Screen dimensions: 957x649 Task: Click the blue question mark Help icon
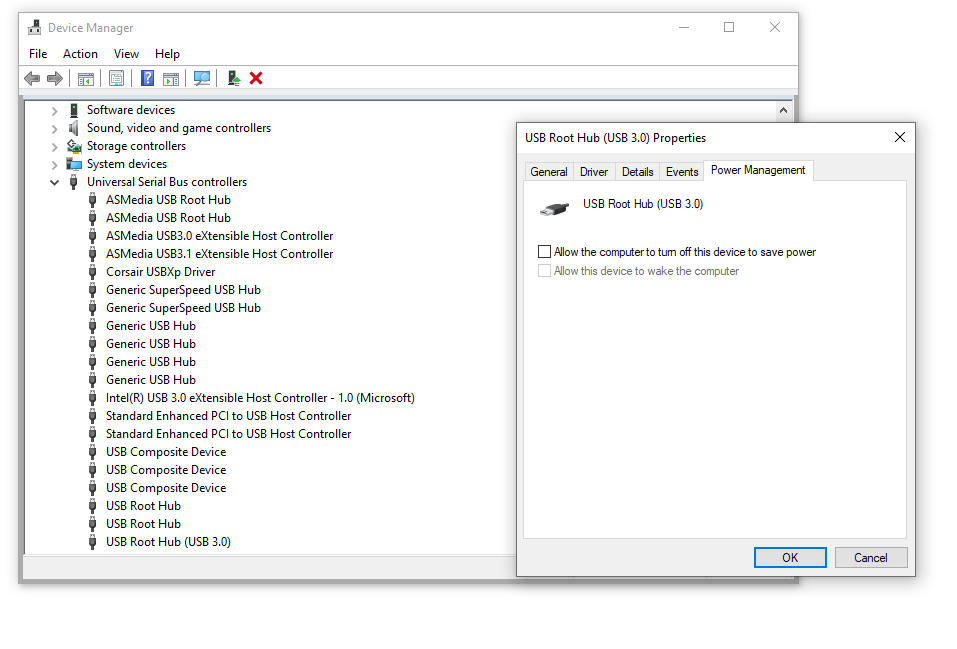tap(147, 78)
